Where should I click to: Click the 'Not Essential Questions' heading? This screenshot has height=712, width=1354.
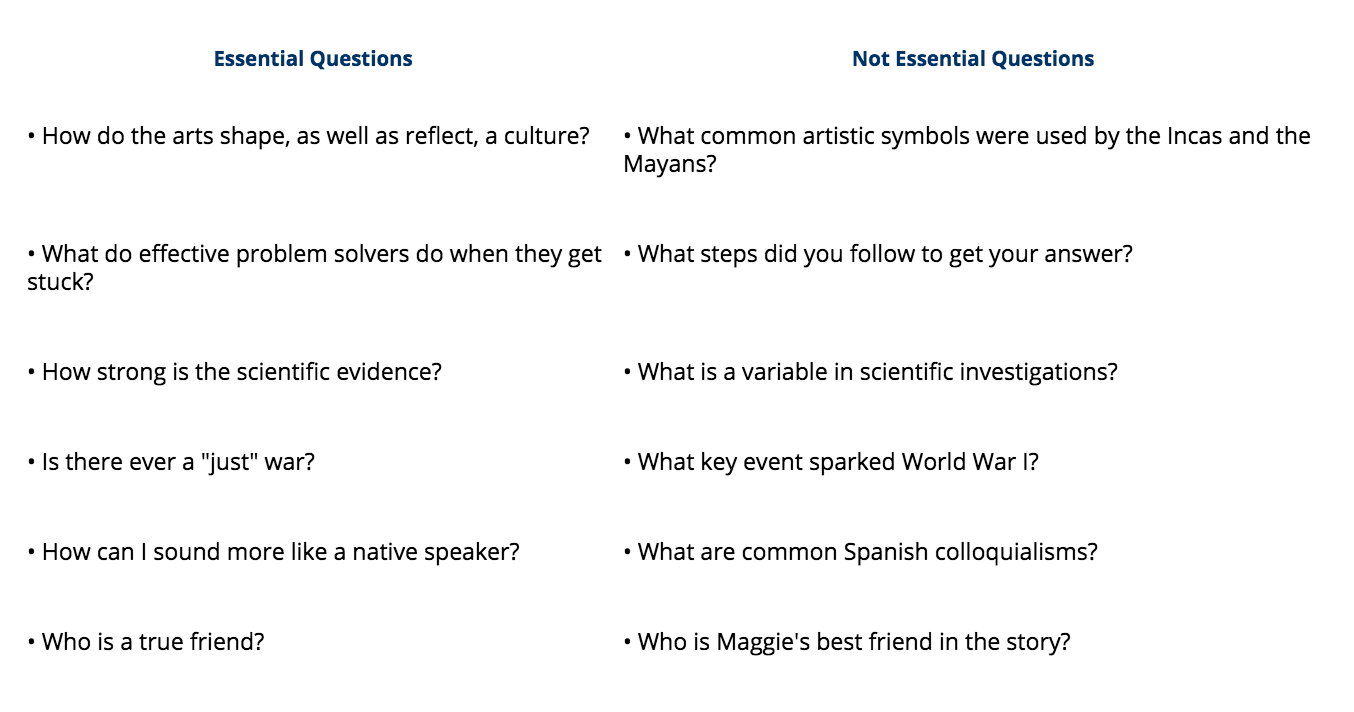(973, 59)
